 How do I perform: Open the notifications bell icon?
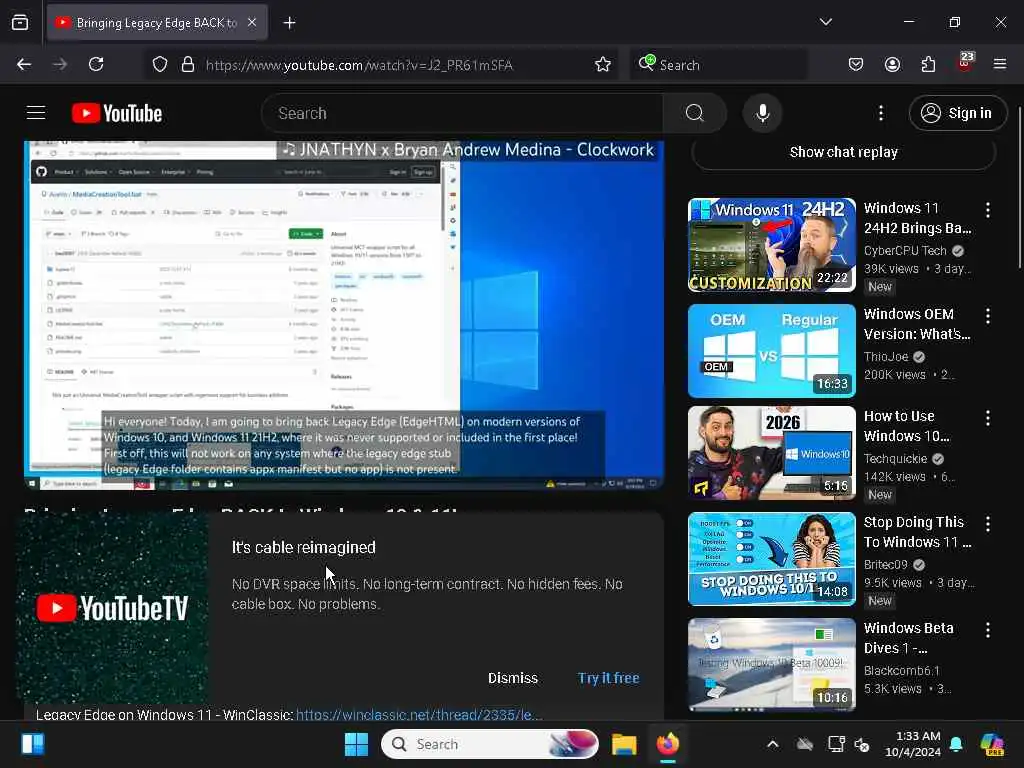956,744
